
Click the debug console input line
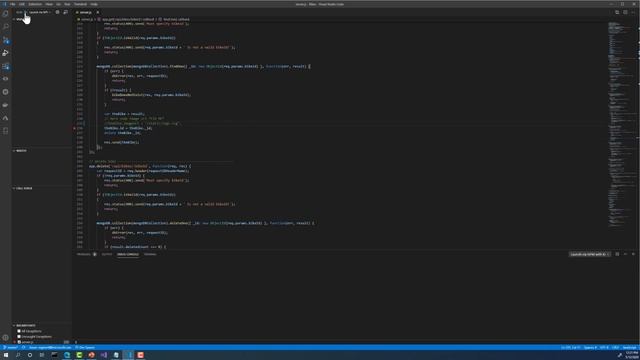click(x=355, y=342)
